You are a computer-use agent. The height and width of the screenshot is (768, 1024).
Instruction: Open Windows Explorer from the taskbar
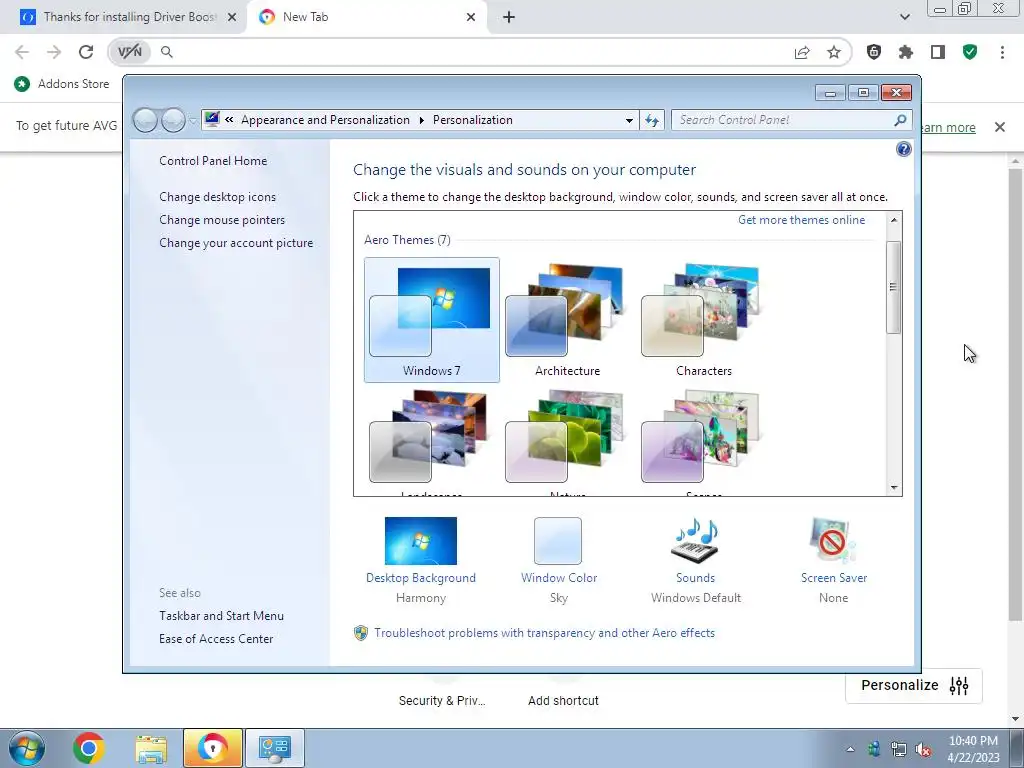151,748
